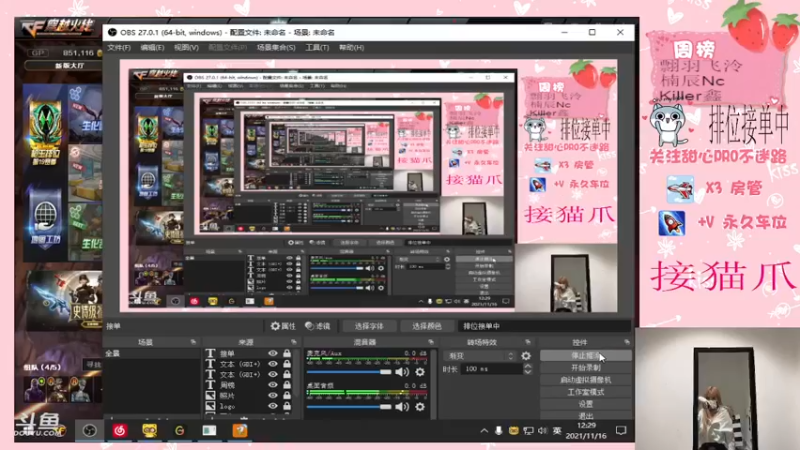The width and height of the screenshot is (800, 450).
Task: Open OBS application icon menu in title bar
Action: point(112,32)
